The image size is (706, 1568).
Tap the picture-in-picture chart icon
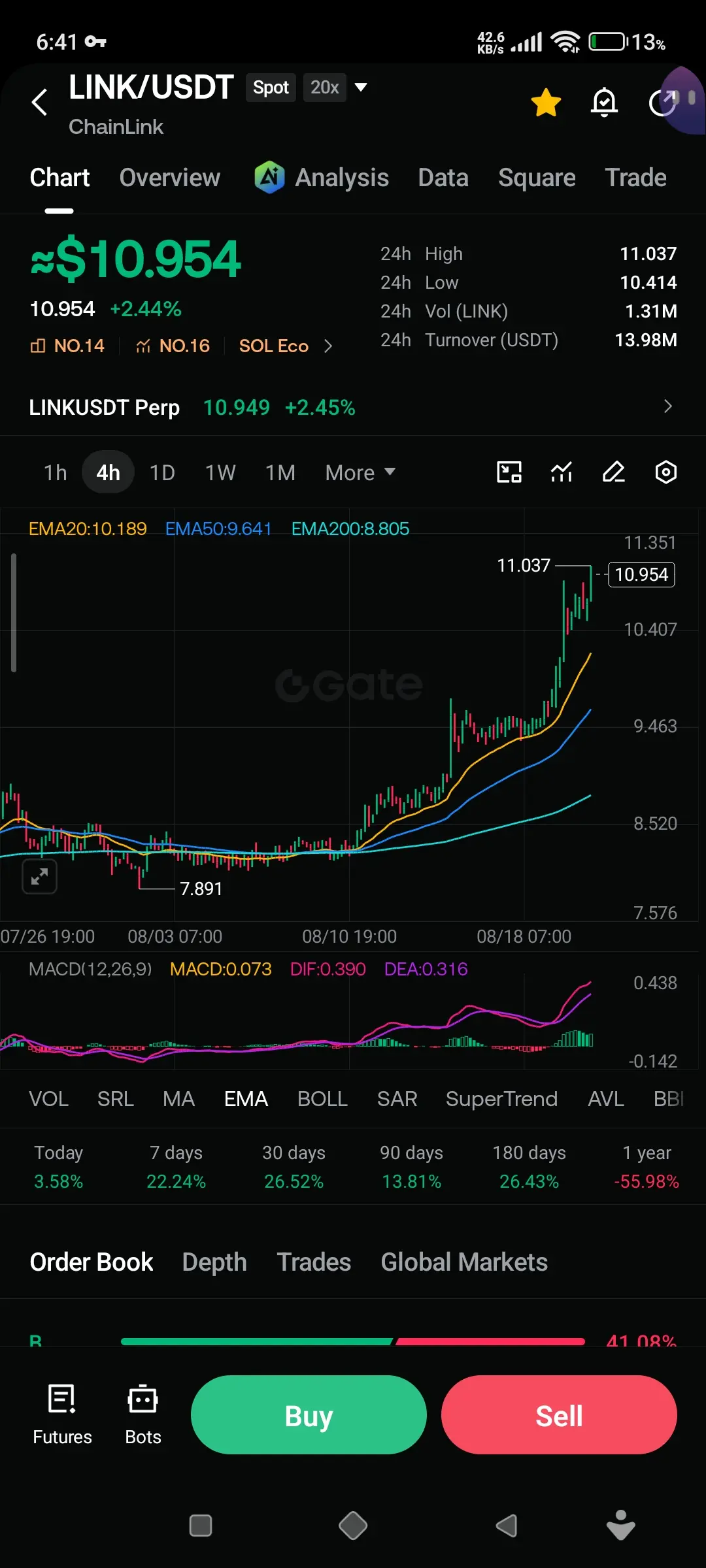[509, 472]
